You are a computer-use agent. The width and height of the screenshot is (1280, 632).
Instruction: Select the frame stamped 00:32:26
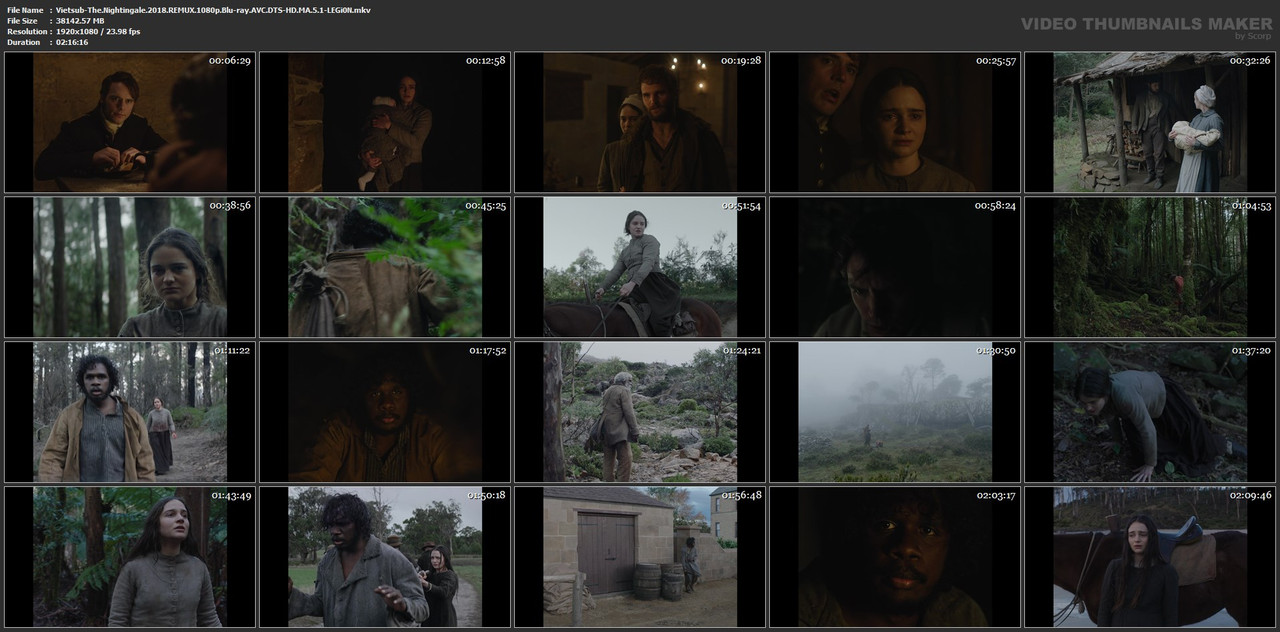(x=1150, y=123)
